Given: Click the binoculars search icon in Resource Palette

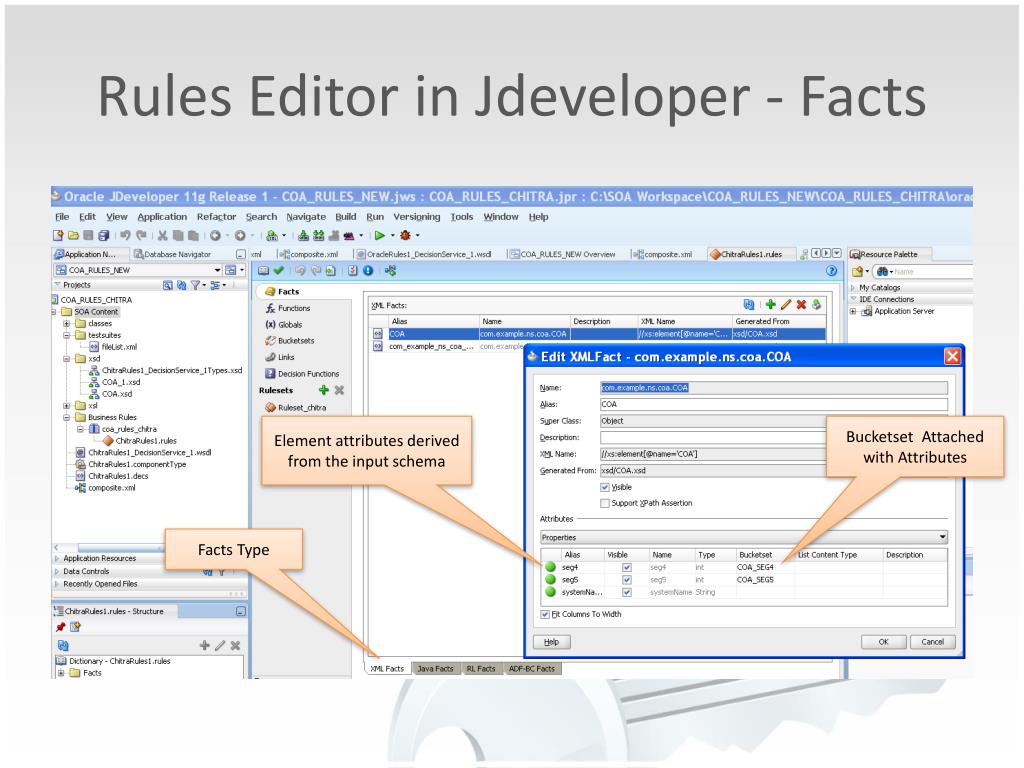Looking at the screenshot, I should point(883,272).
